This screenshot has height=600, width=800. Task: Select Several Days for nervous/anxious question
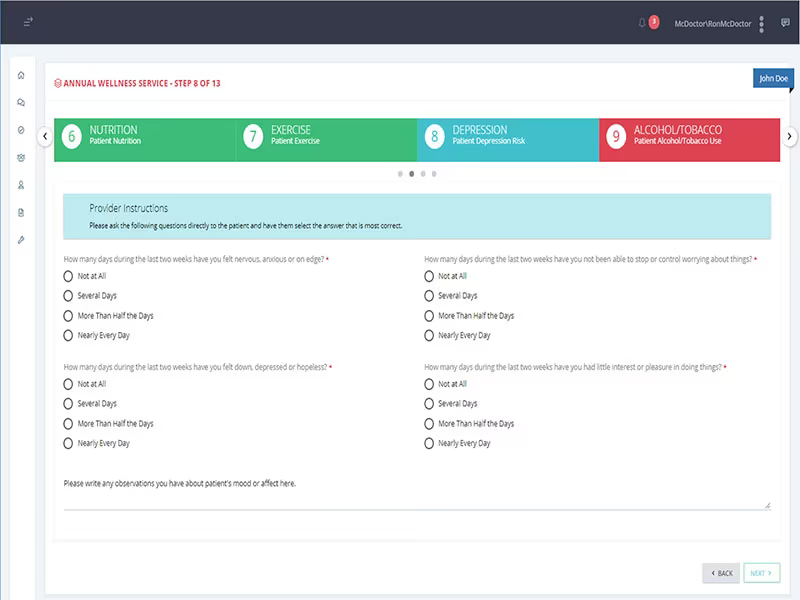68,296
